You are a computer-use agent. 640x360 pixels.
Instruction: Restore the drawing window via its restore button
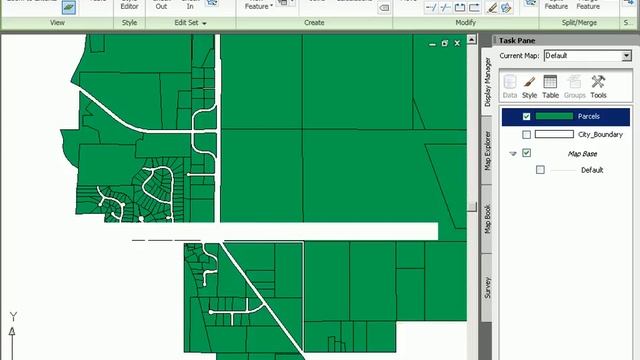point(445,43)
